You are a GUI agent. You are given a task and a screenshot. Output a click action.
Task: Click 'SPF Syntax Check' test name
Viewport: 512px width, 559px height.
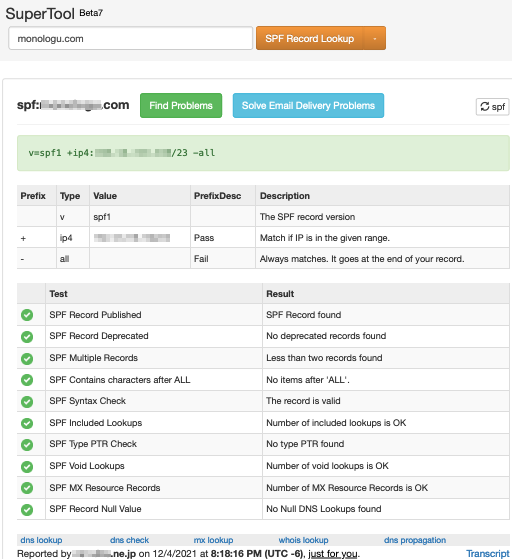pyautogui.click(x=88, y=401)
